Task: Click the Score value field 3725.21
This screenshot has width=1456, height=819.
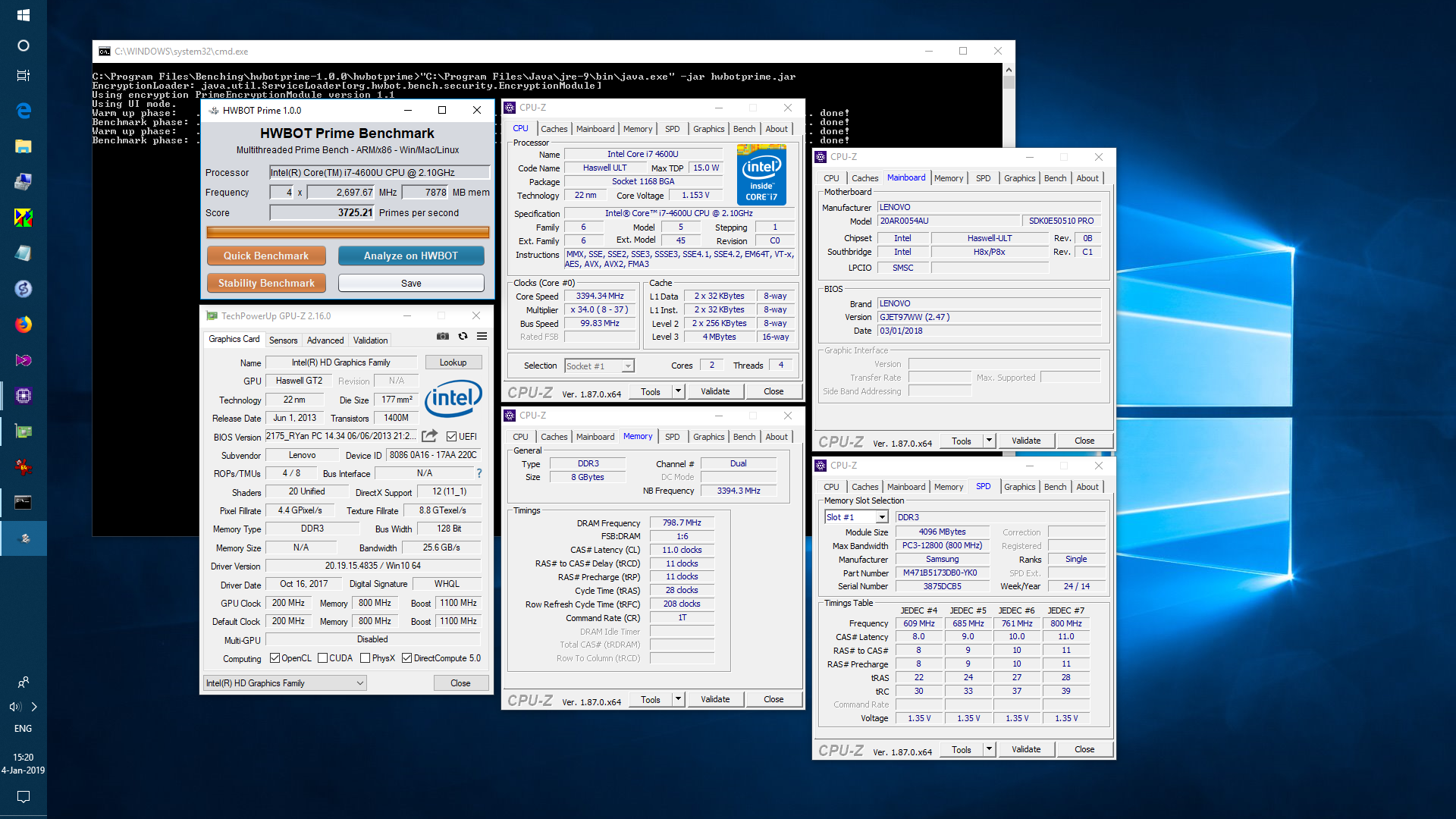Action: (322, 213)
